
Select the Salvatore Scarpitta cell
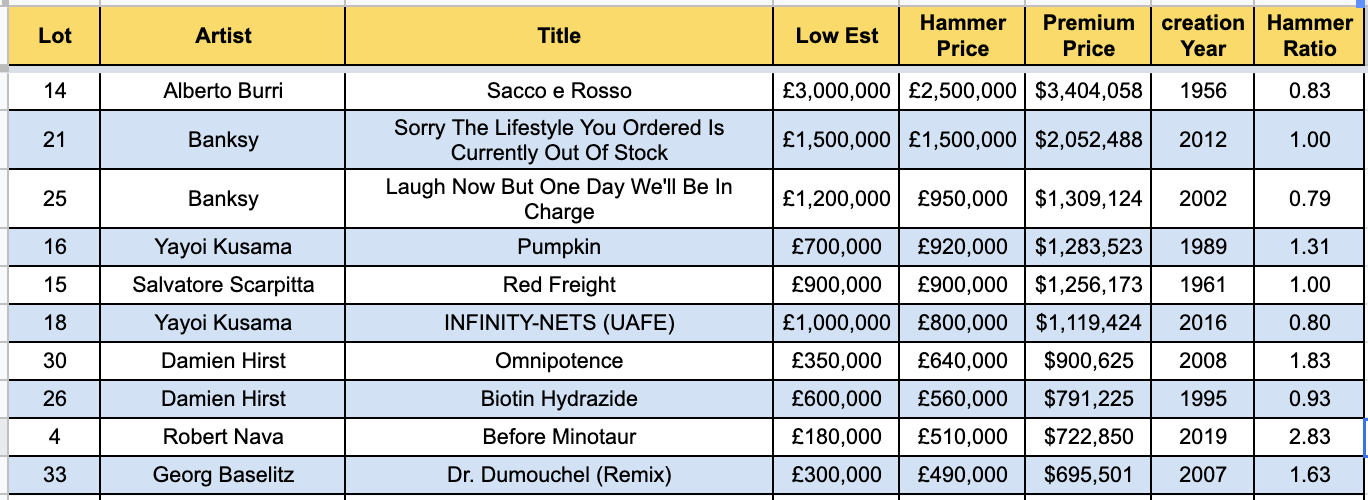coord(223,285)
